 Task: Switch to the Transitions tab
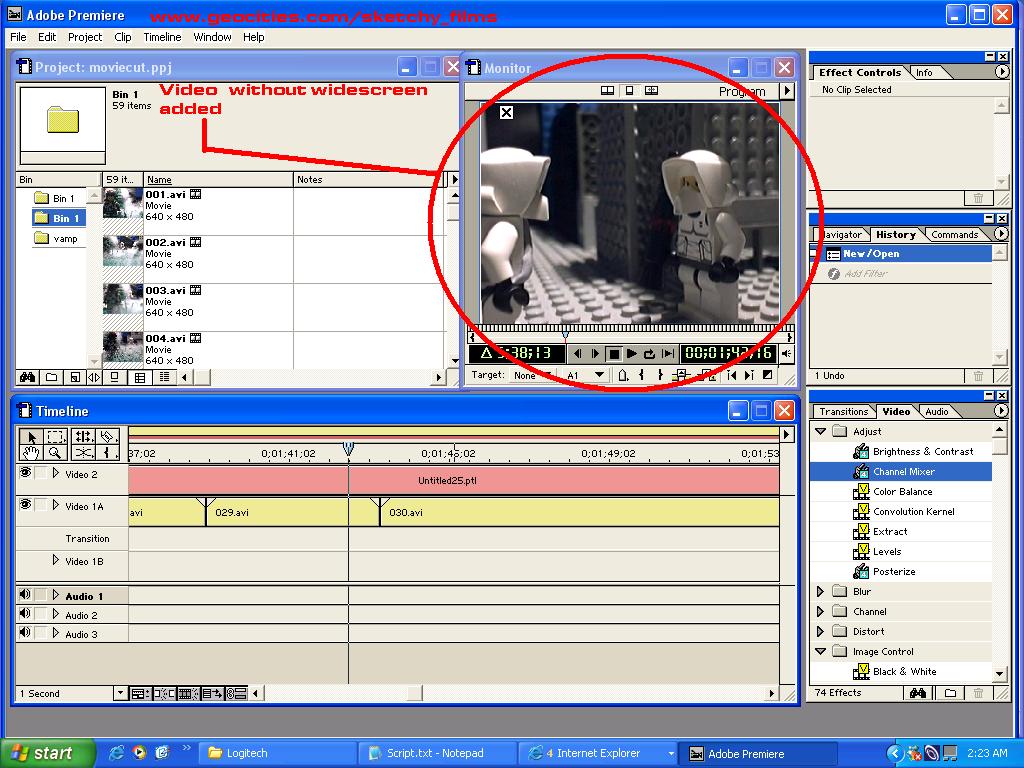843,411
